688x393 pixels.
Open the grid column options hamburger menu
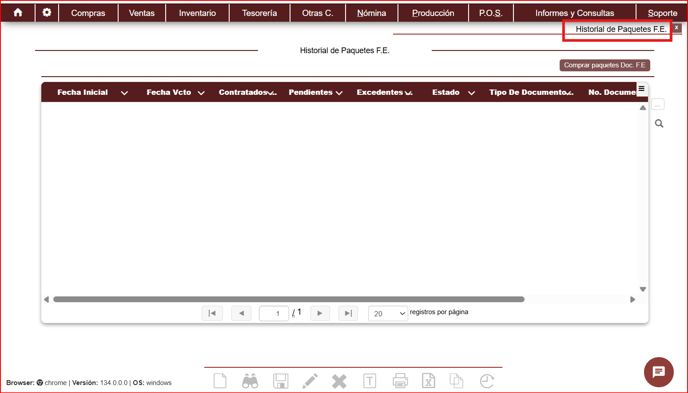(641, 89)
